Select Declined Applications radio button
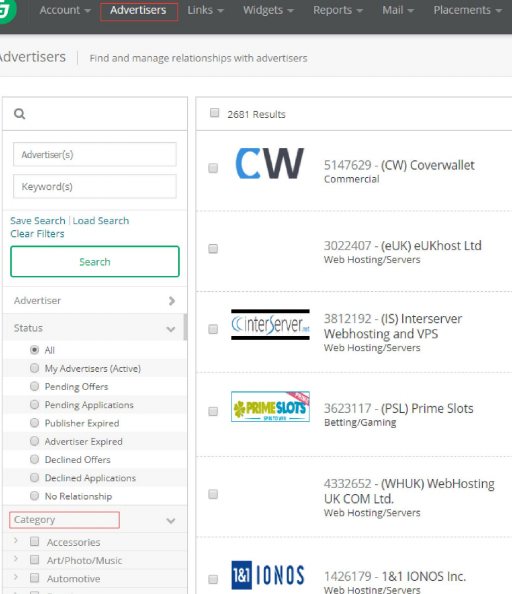This screenshot has width=512, height=594. pos(34,477)
